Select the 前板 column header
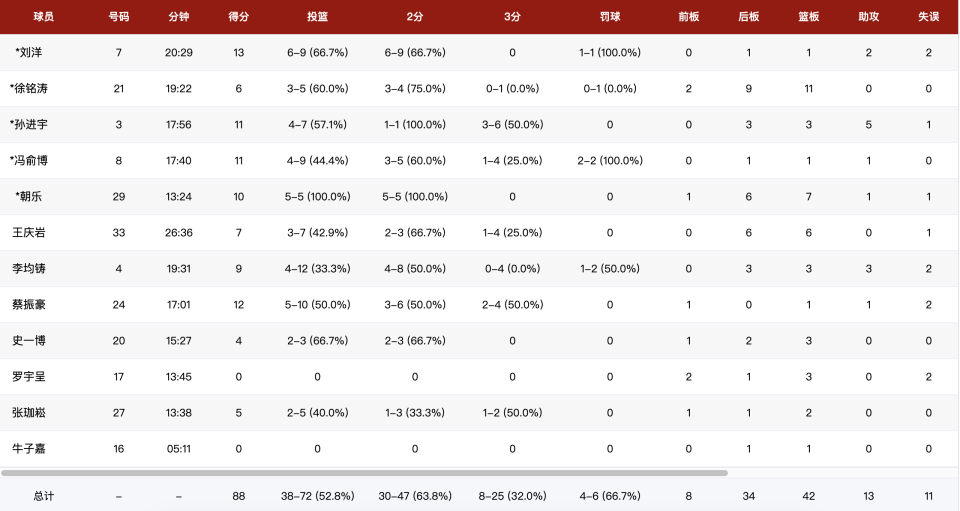The height and width of the screenshot is (511, 960). coord(689,17)
